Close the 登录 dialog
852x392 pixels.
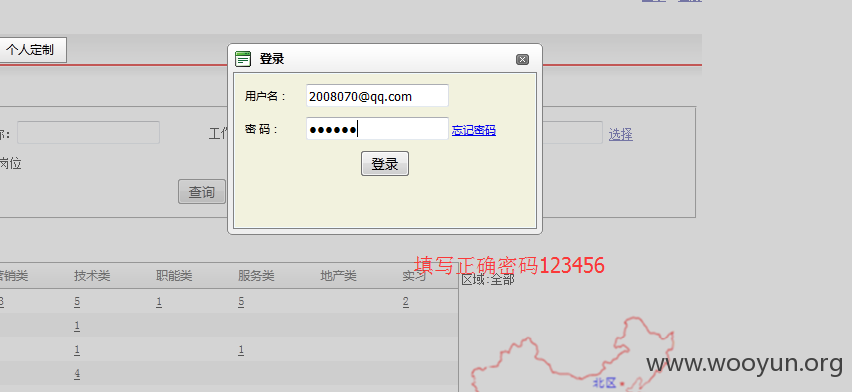click(522, 59)
